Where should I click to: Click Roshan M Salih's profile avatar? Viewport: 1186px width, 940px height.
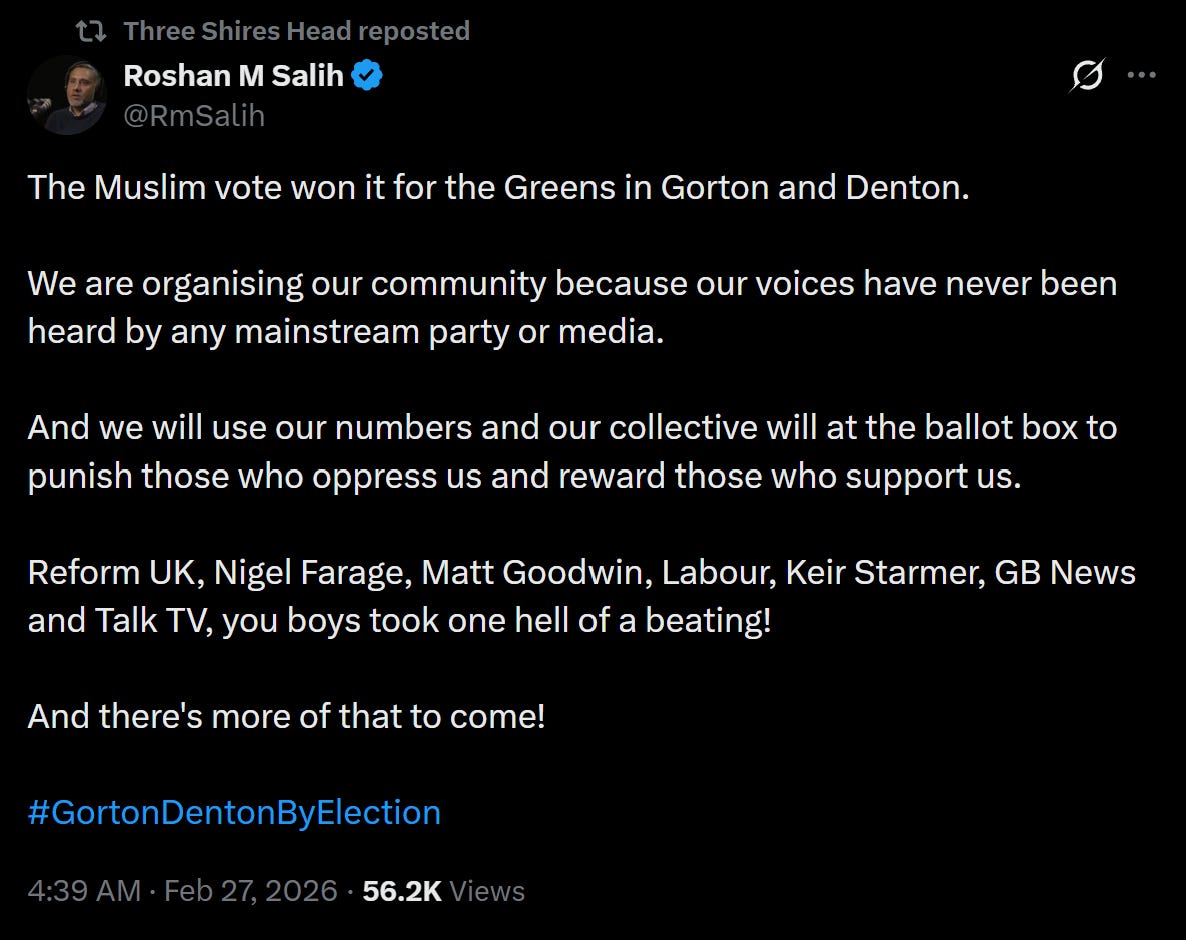tap(66, 95)
